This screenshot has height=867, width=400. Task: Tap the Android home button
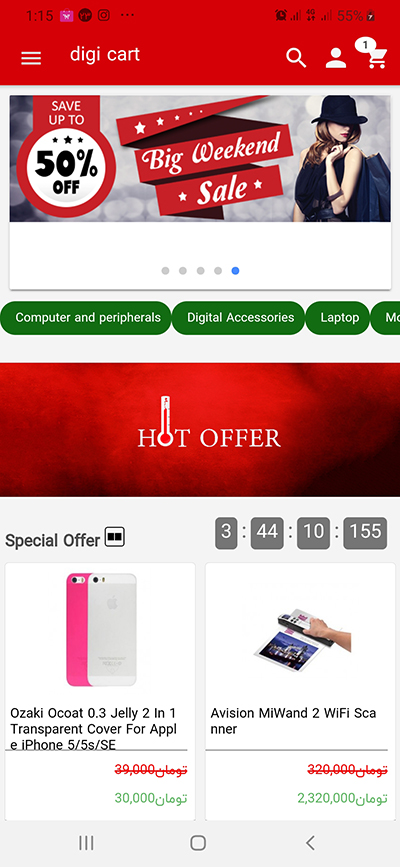tap(198, 843)
